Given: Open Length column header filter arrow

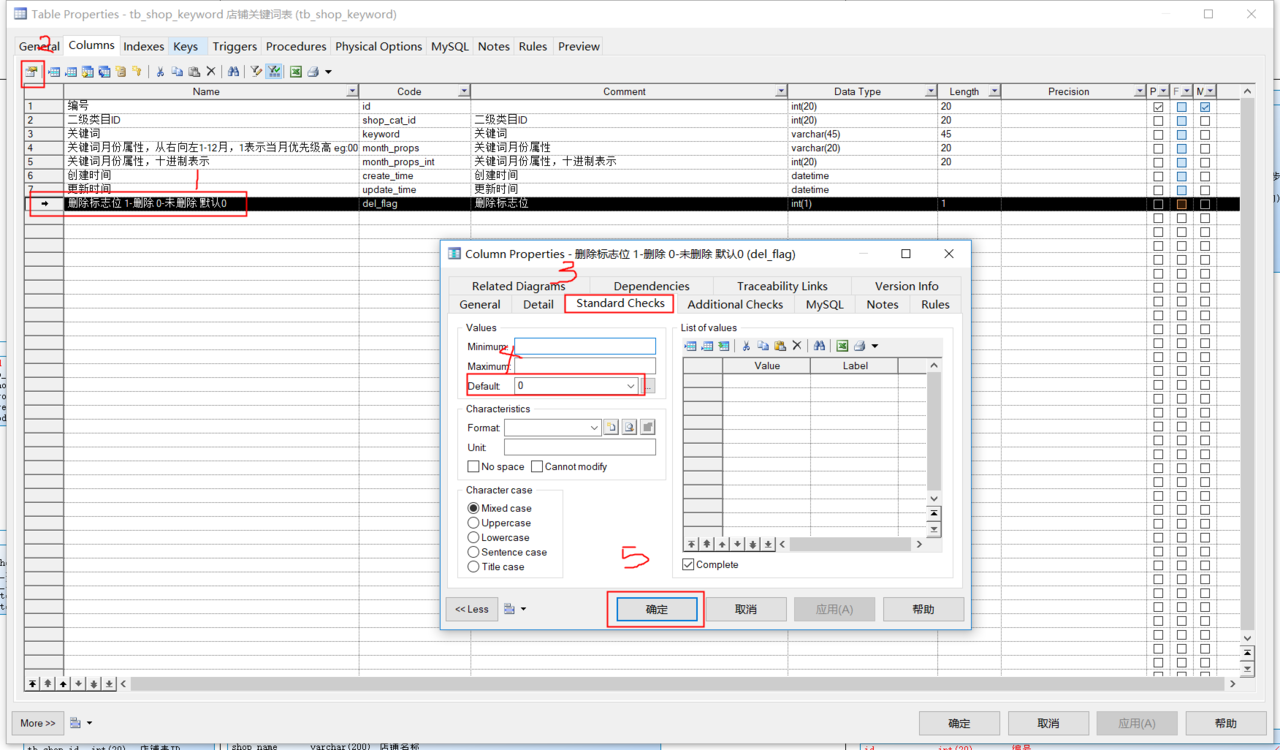Looking at the screenshot, I should (993, 92).
